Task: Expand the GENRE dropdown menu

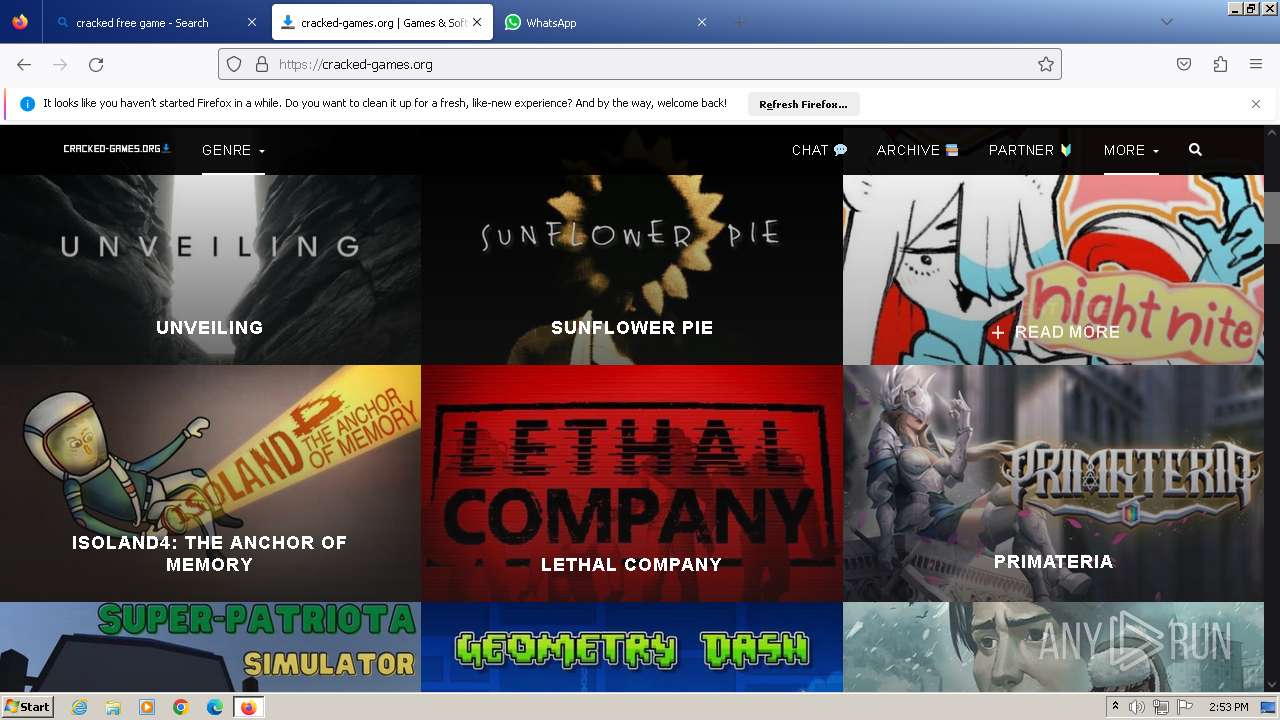Action: [x=233, y=150]
